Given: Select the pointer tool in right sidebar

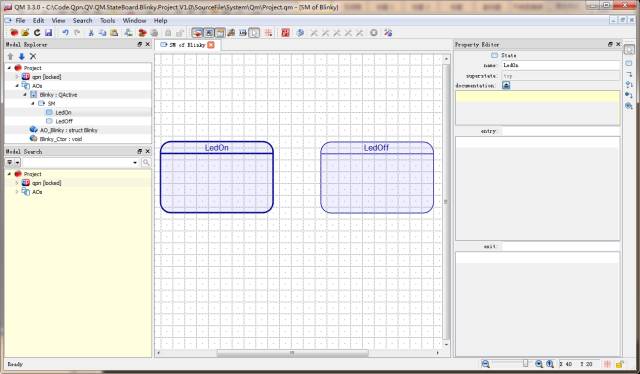Looking at the screenshot, I should [x=629, y=50].
